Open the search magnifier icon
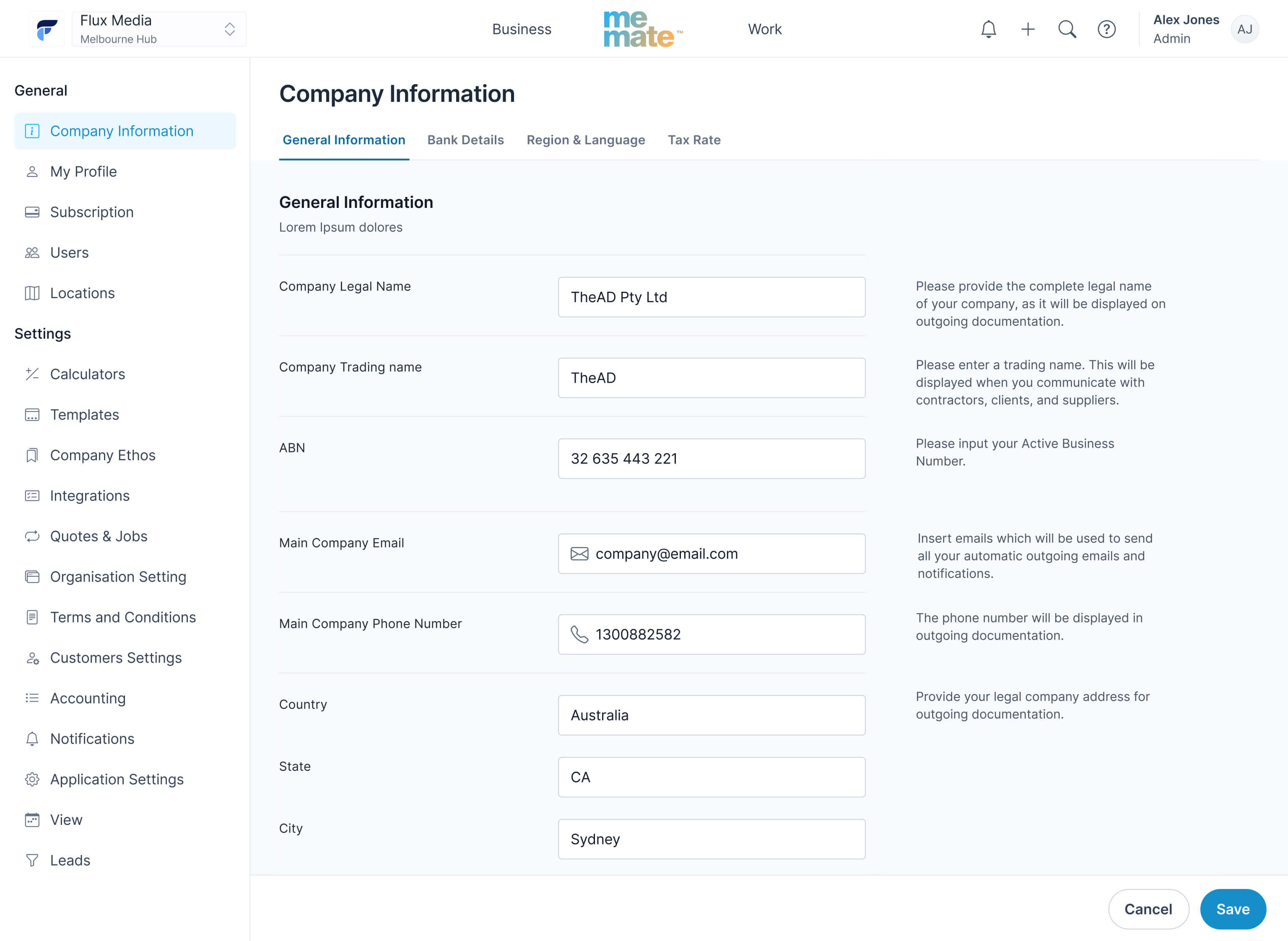This screenshot has height=941, width=1288. click(1067, 29)
